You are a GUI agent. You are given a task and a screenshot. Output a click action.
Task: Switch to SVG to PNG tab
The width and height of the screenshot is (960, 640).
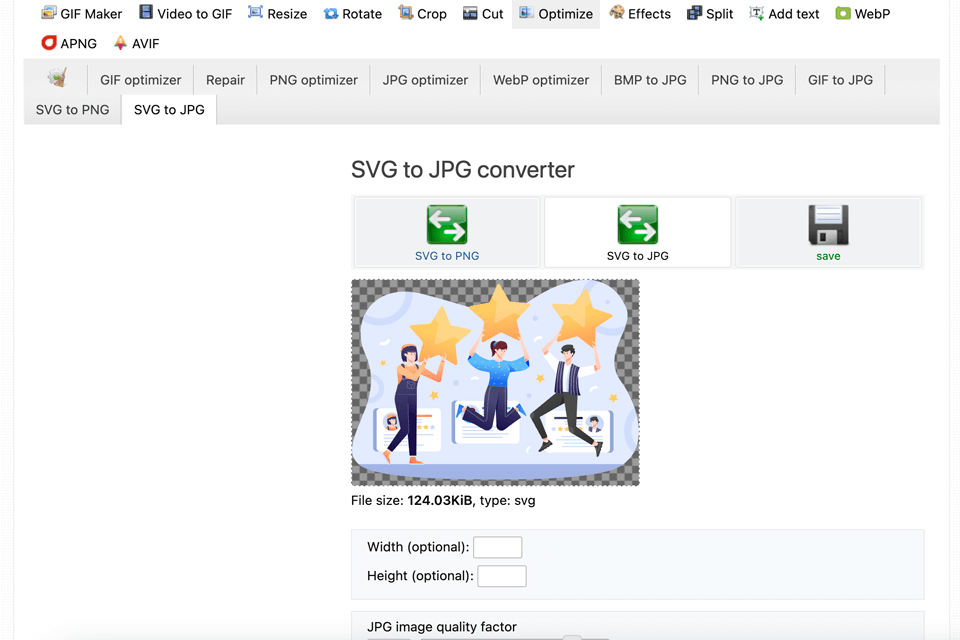[x=72, y=110]
